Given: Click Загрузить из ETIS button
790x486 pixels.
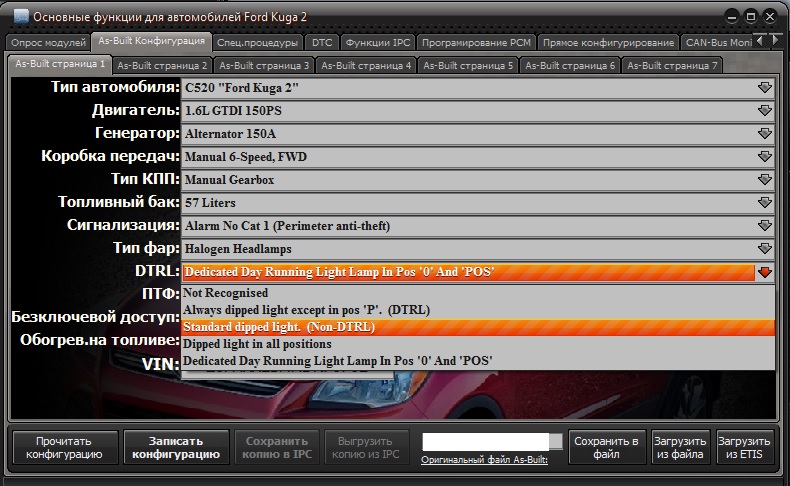Looking at the screenshot, I should pyautogui.click(x=744, y=448).
